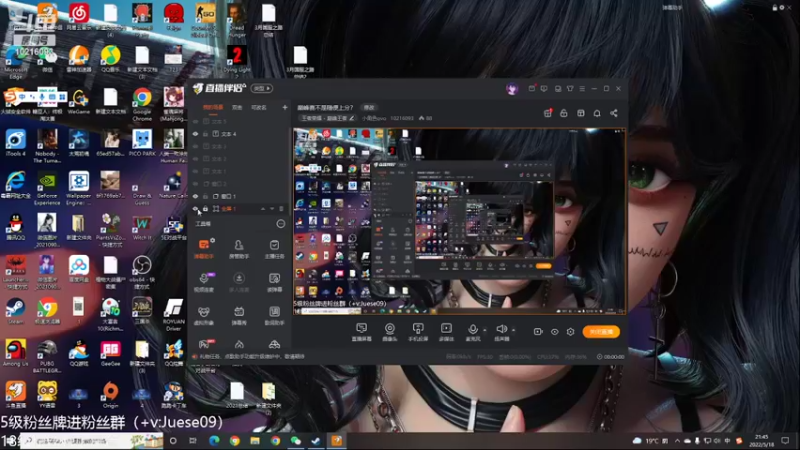This screenshot has height=450, width=800.
Task: Open the 弹幕助手 tool in the toolbox
Action: (204, 248)
